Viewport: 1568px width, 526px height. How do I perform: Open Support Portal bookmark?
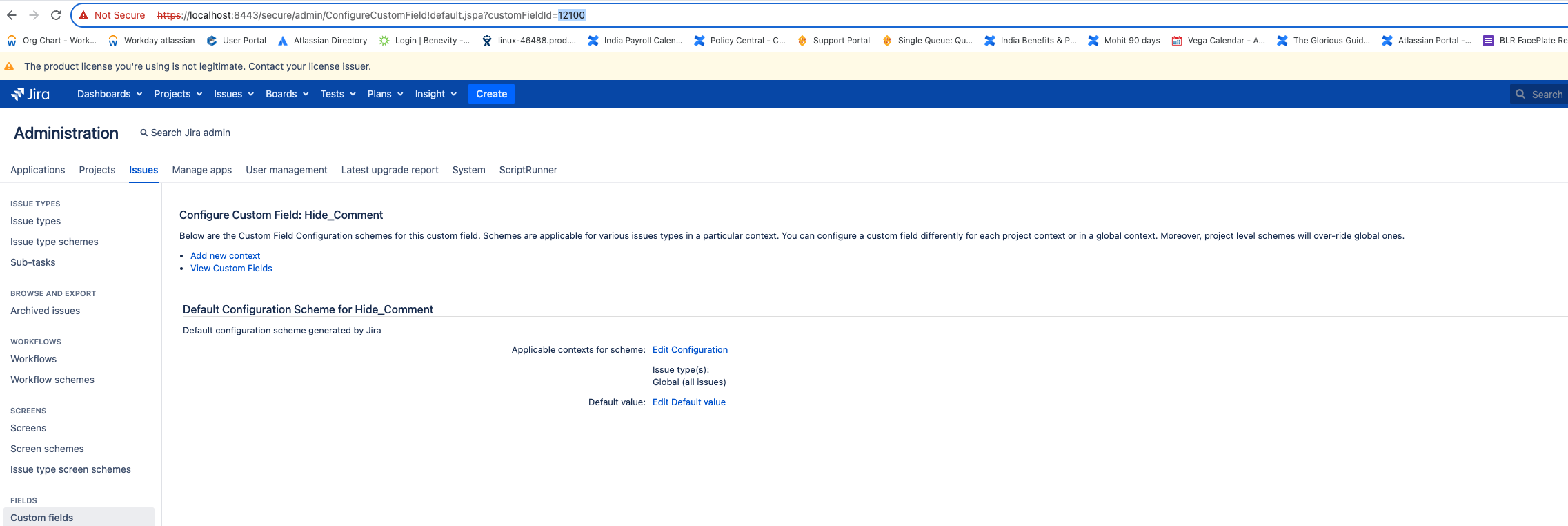coord(833,41)
